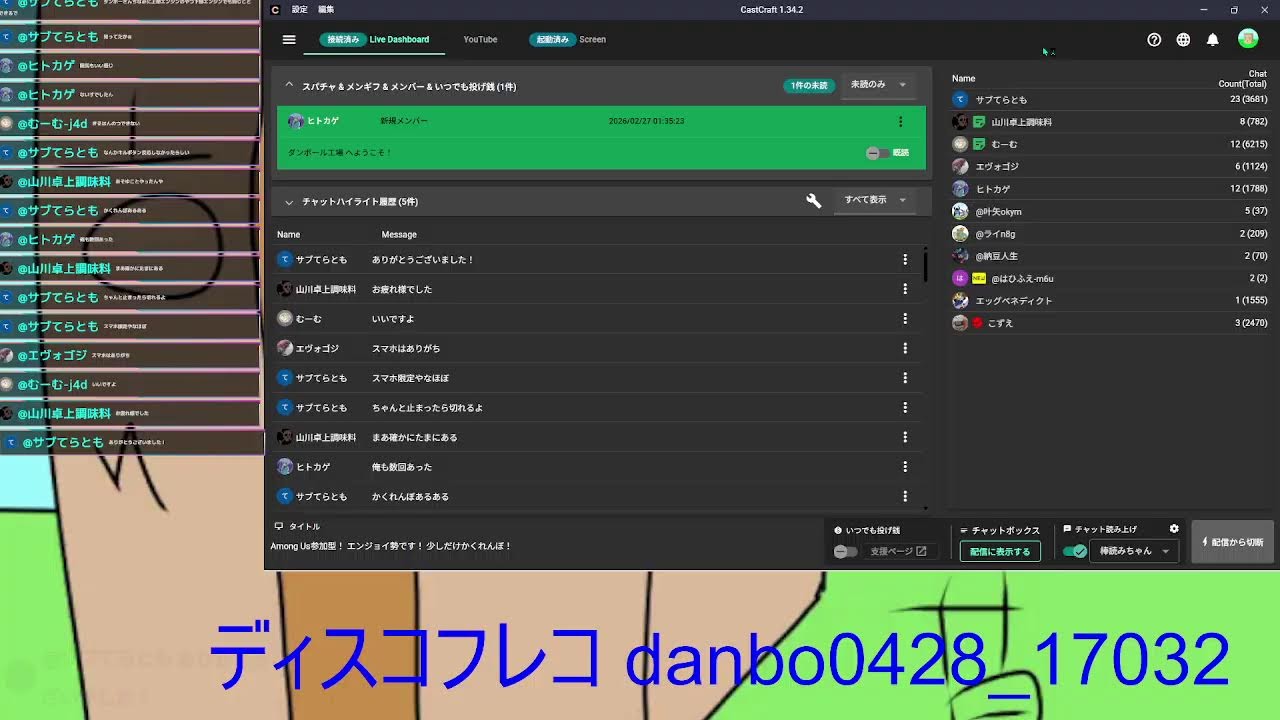1280x720 pixels.
Task: Click こずえ avatar in the viewer list
Action: [x=960, y=323]
